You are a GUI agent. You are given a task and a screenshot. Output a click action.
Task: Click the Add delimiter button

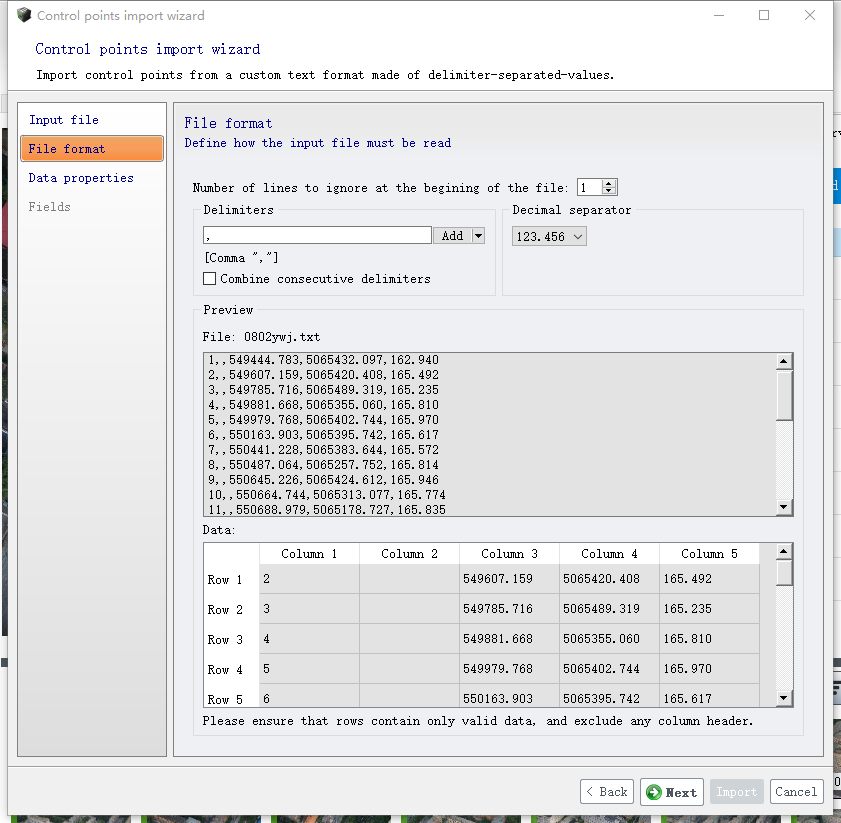452,236
